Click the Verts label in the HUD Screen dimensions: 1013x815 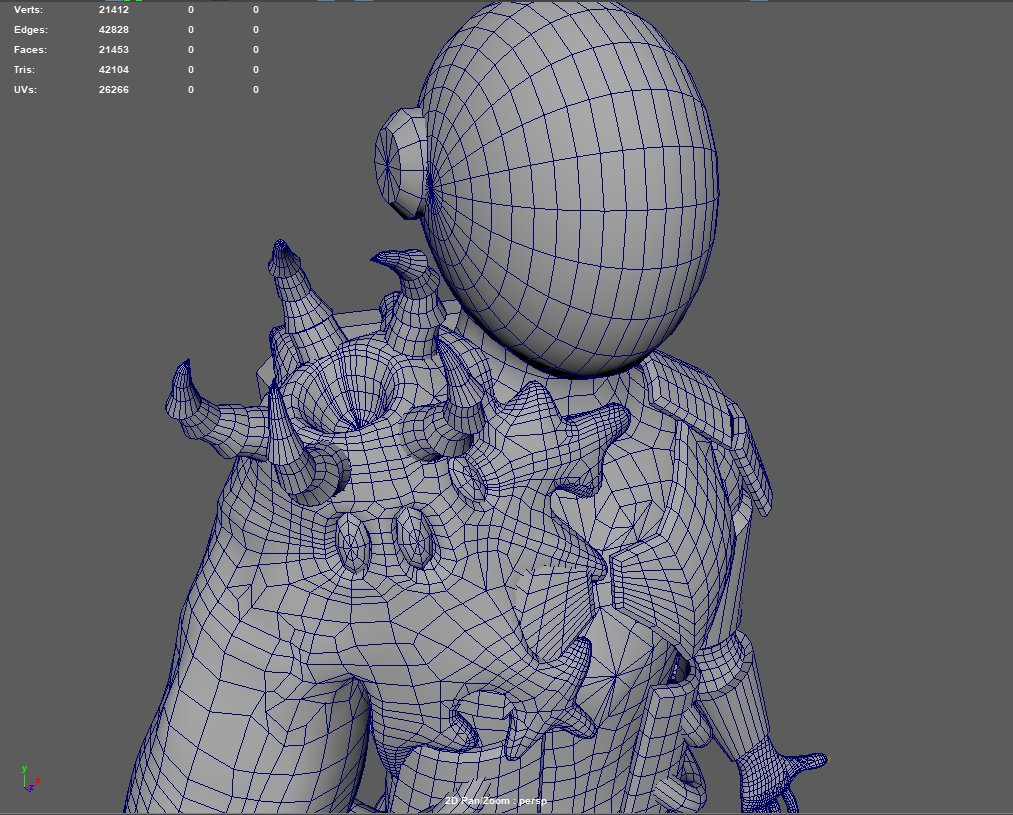(28, 9)
